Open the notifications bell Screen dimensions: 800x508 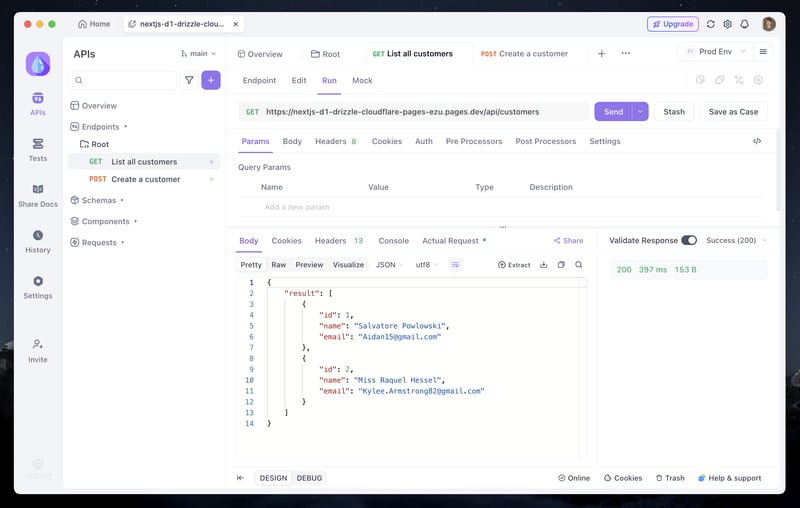coord(744,24)
